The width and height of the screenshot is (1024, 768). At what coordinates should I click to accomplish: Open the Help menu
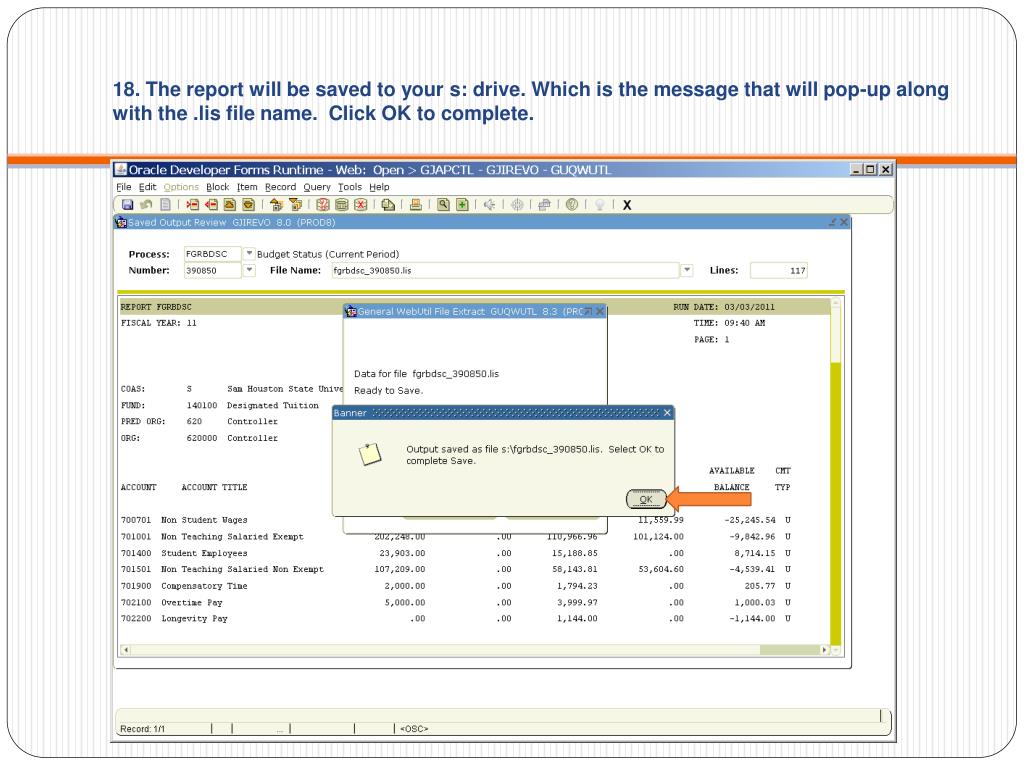[379, 187]
